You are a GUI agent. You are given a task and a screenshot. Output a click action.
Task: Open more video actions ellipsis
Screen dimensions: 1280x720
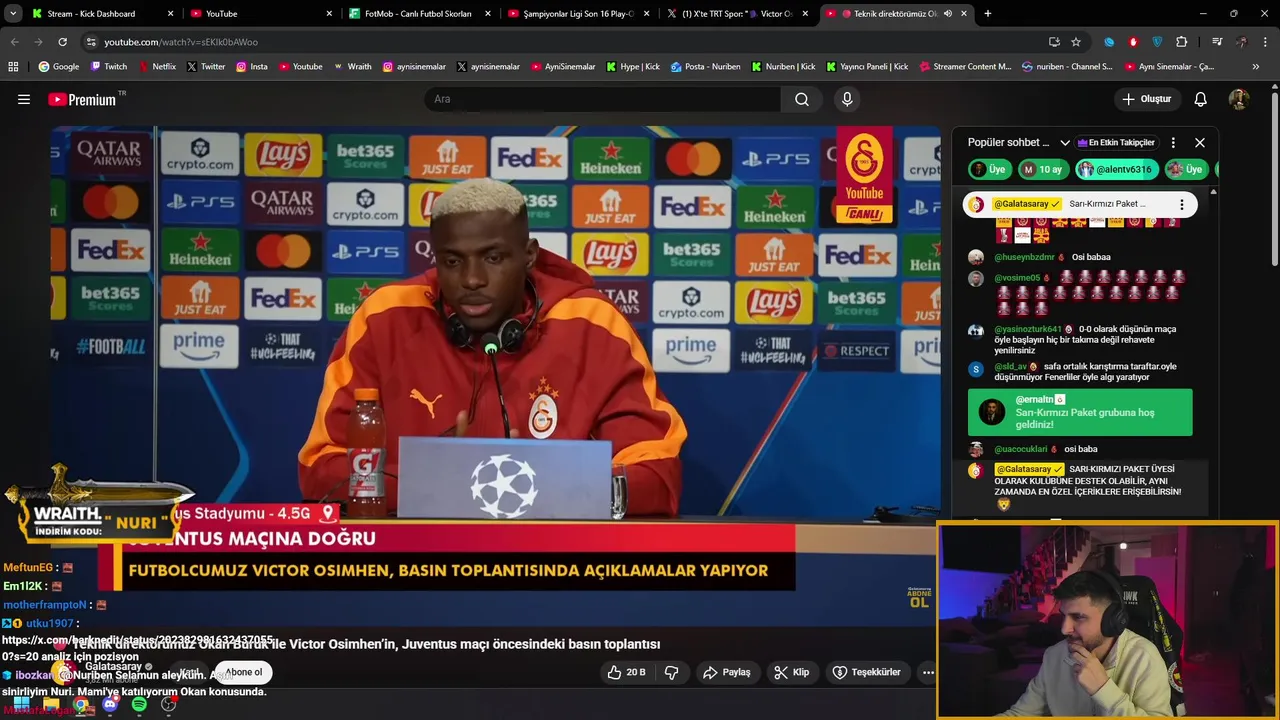coord(928,672)
